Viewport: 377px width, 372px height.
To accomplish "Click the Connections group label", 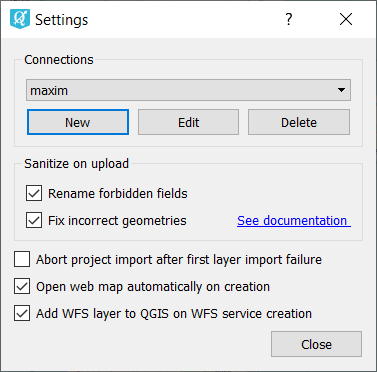I will [x=59, y=60].
